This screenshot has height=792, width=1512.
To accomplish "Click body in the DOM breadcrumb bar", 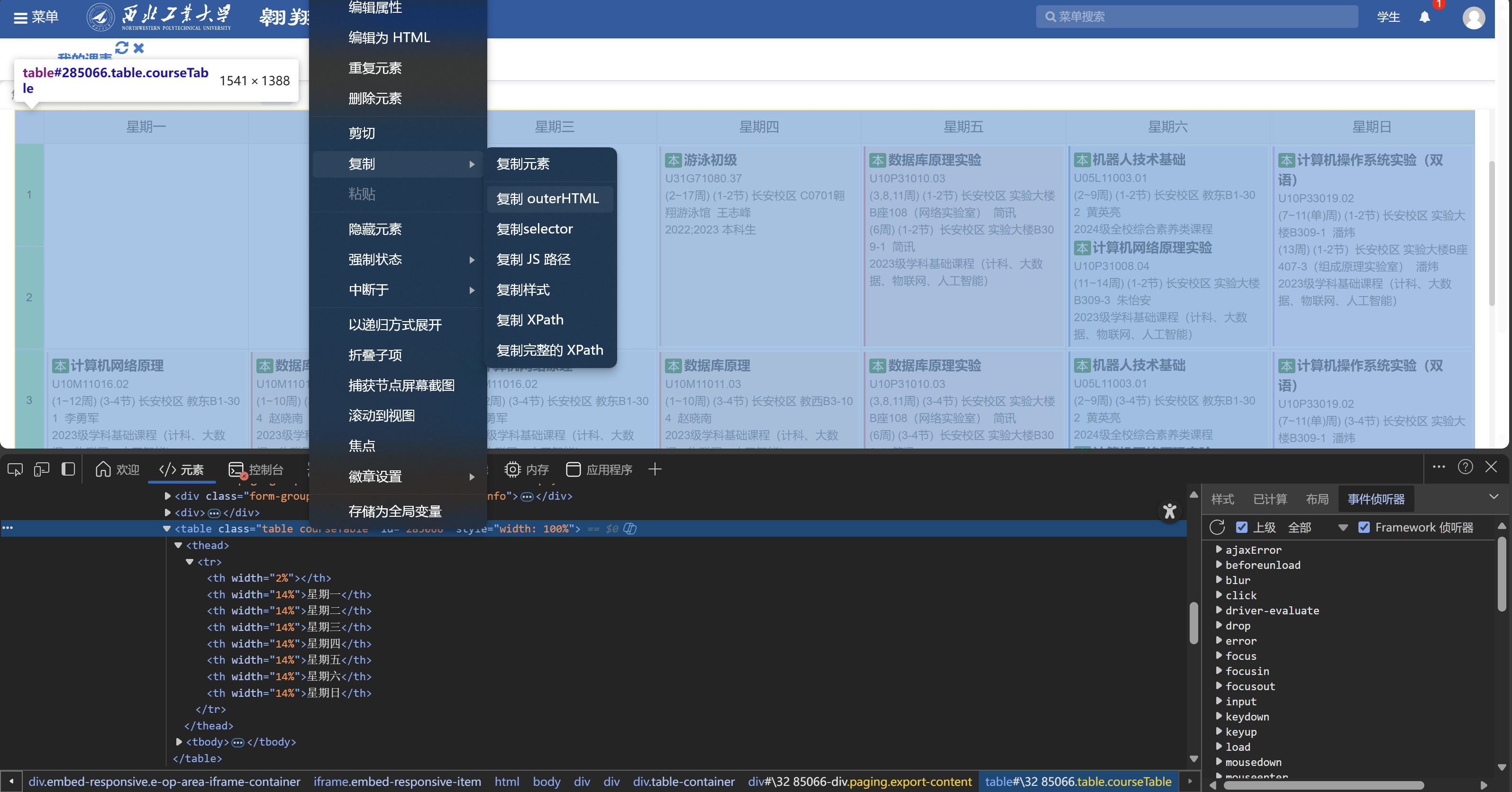I will click(547, 782).
